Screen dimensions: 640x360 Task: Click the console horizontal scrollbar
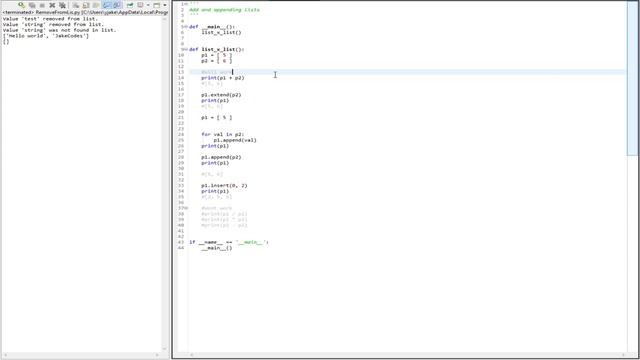click(81, 355)
